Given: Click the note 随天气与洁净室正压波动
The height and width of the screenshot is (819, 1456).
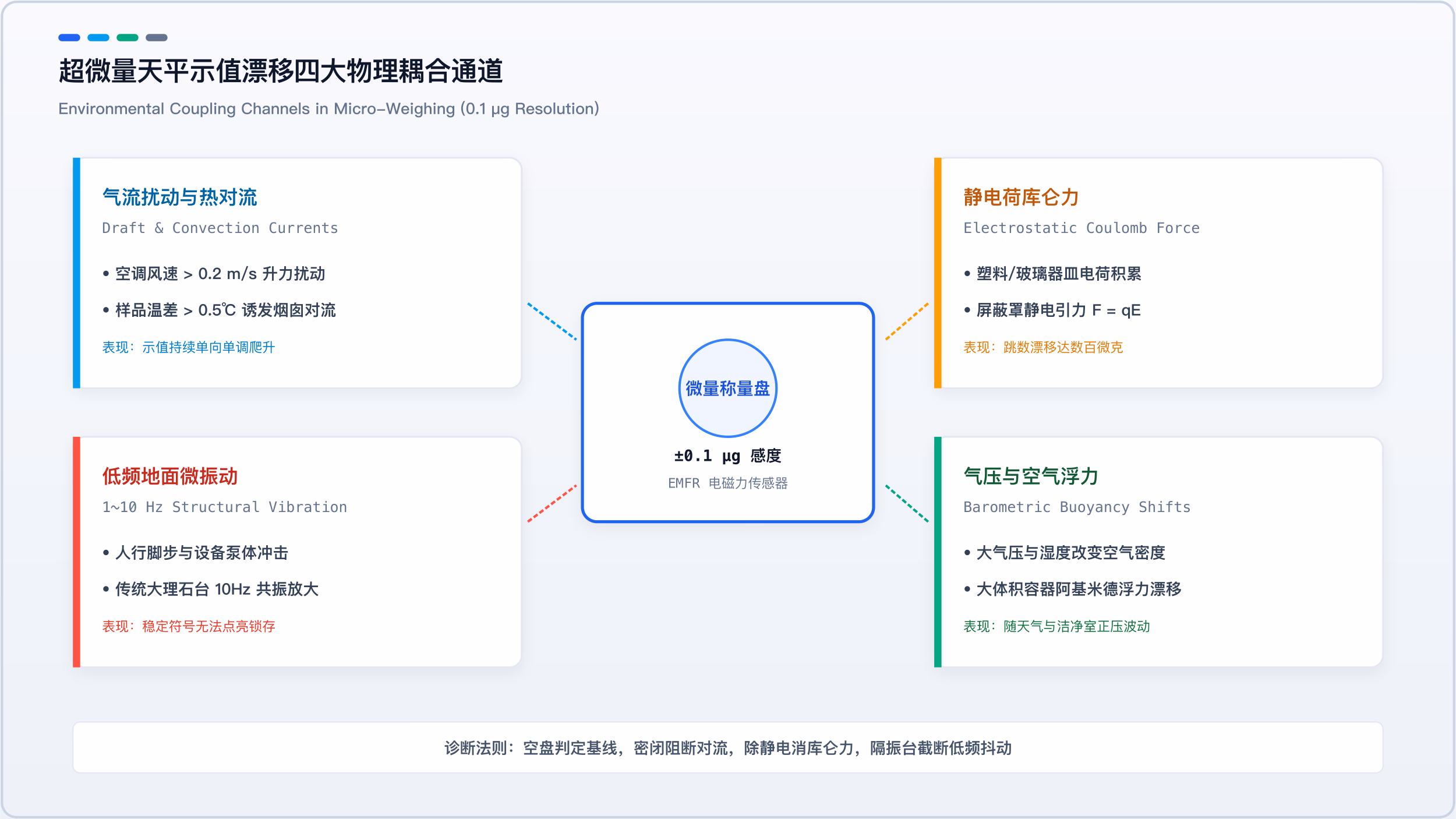Looking at the screenshot, I should tap(1056, 626).
